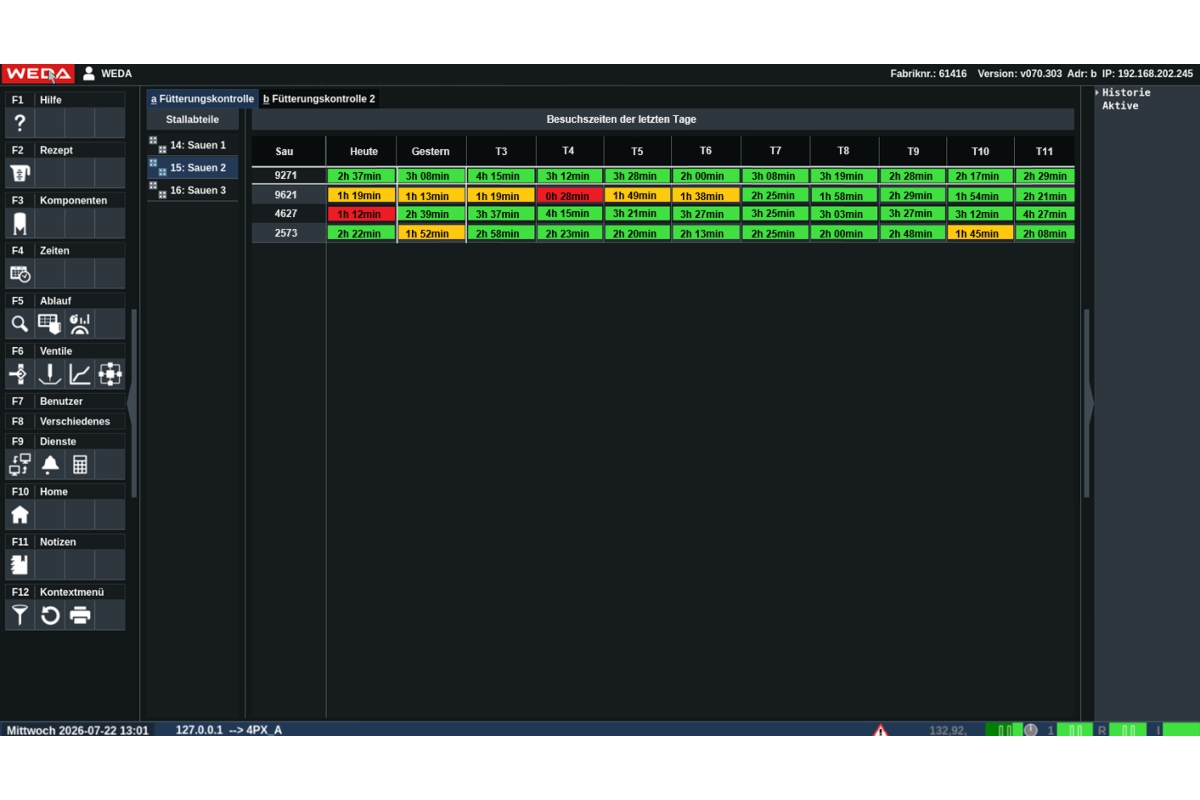Collapse the right panel with its edge arrow

point(1089,404)
